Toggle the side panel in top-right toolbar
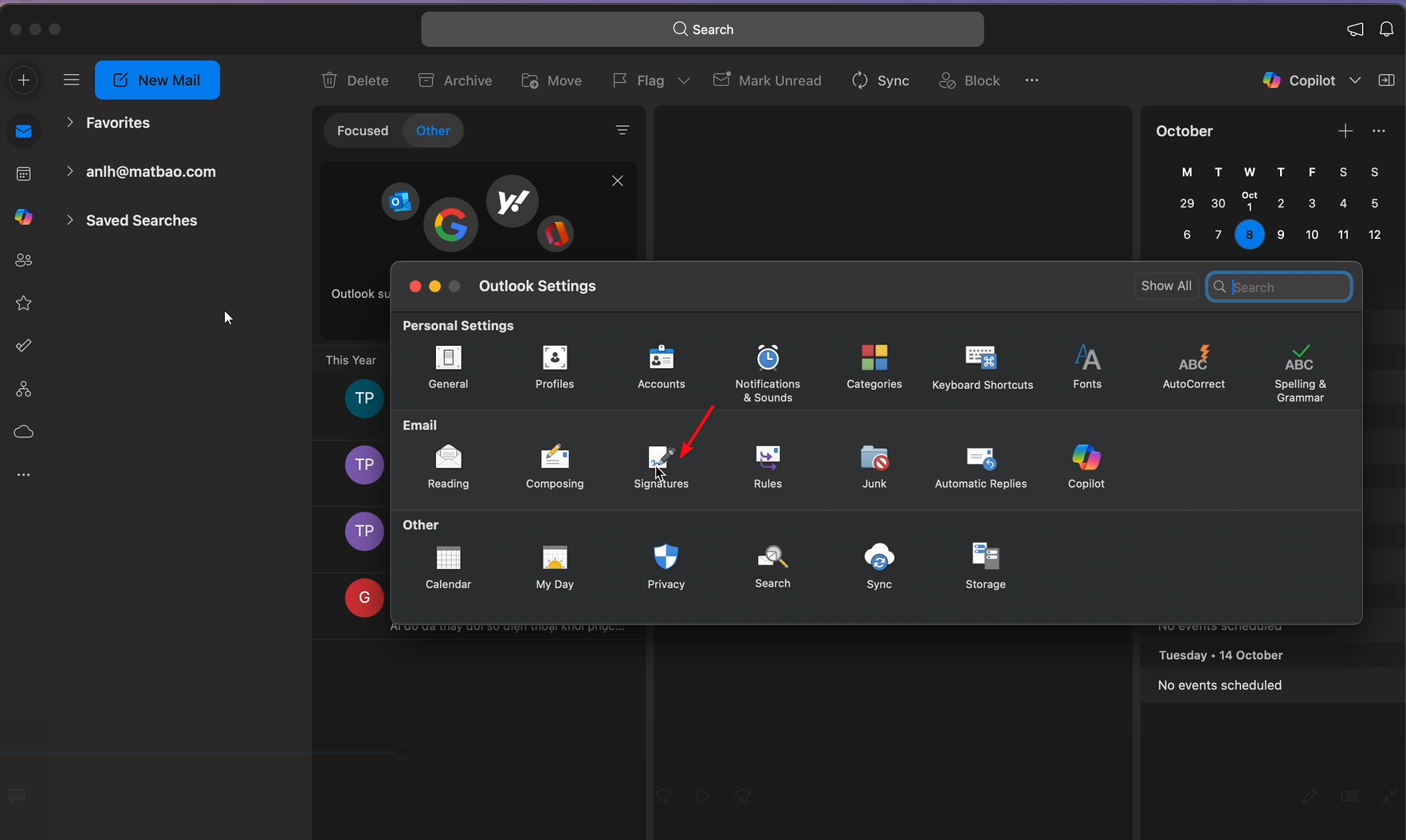Screen dimensions: 1406x840 pos(1387,80)
